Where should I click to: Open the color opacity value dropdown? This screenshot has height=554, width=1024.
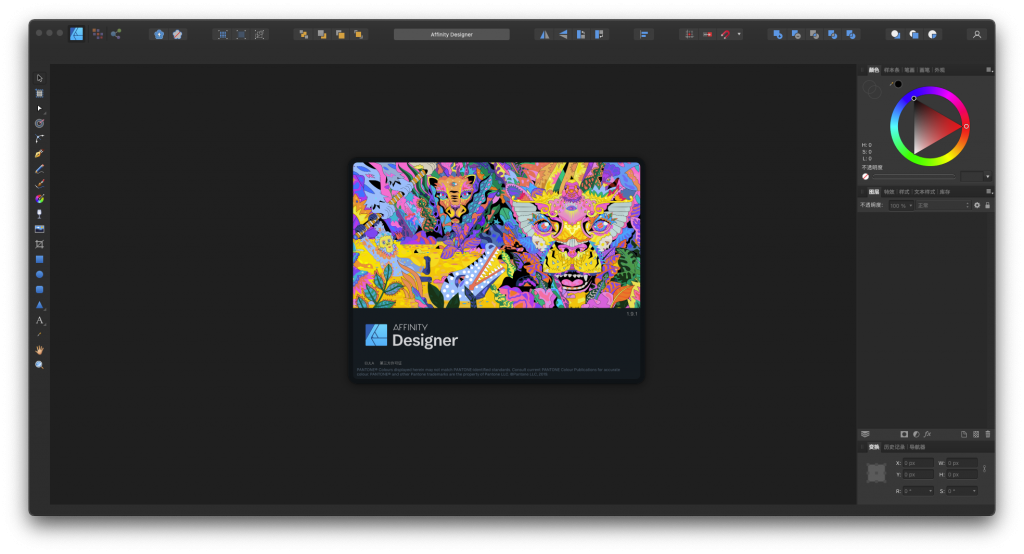click(987, 176)
